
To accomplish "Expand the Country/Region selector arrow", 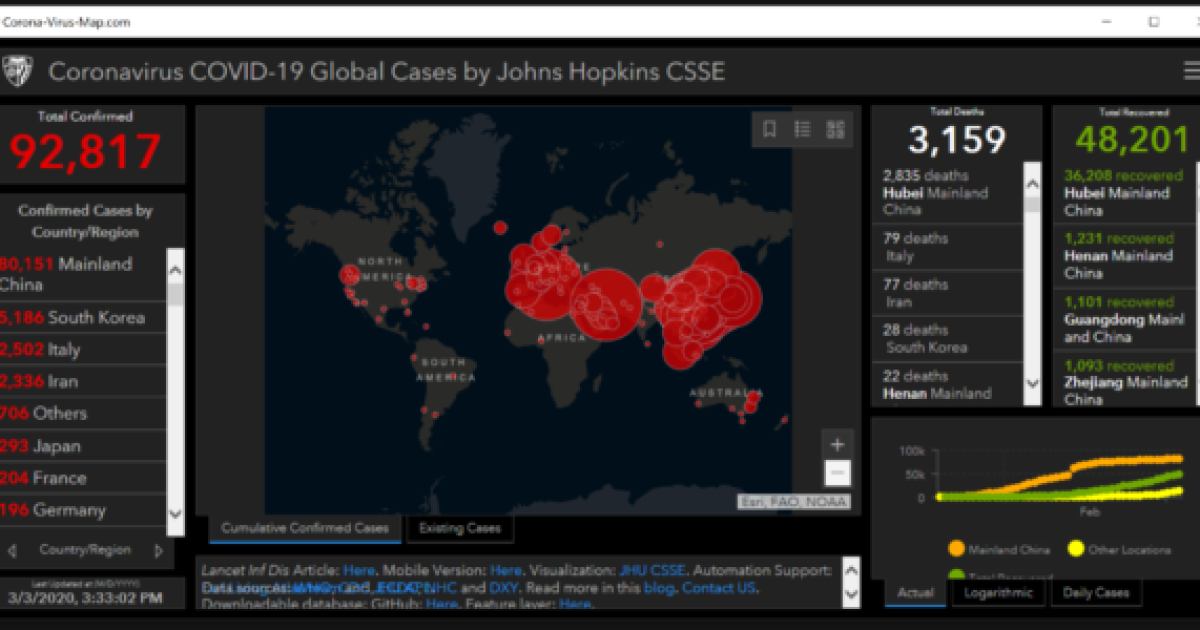I will coord(157,549).
